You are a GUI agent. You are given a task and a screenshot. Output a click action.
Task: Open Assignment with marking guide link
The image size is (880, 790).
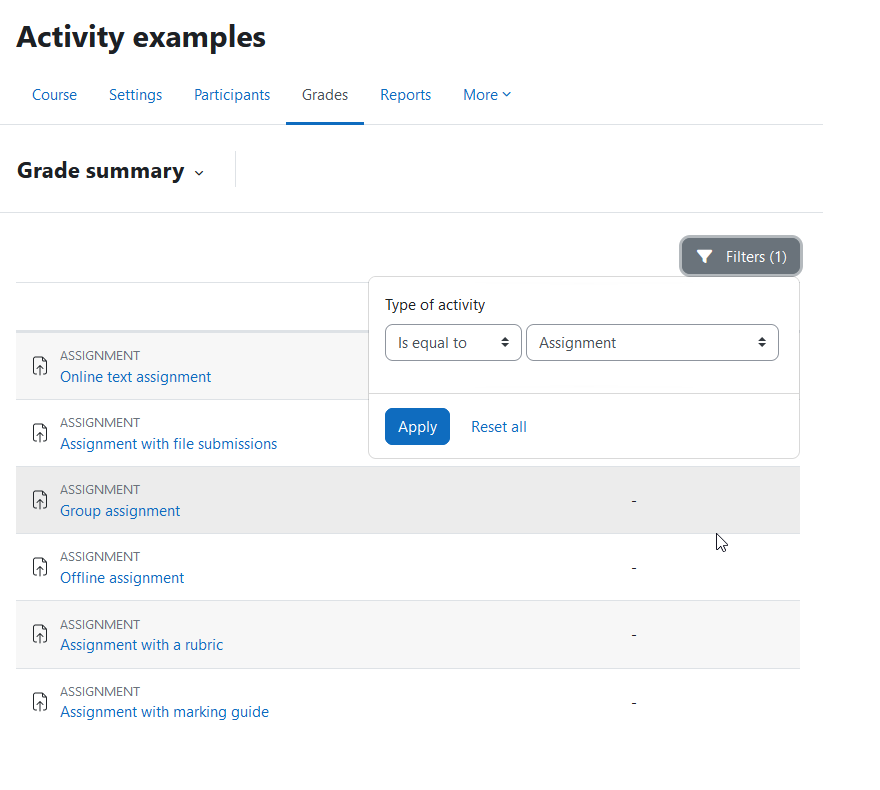[x=164, y=711]
